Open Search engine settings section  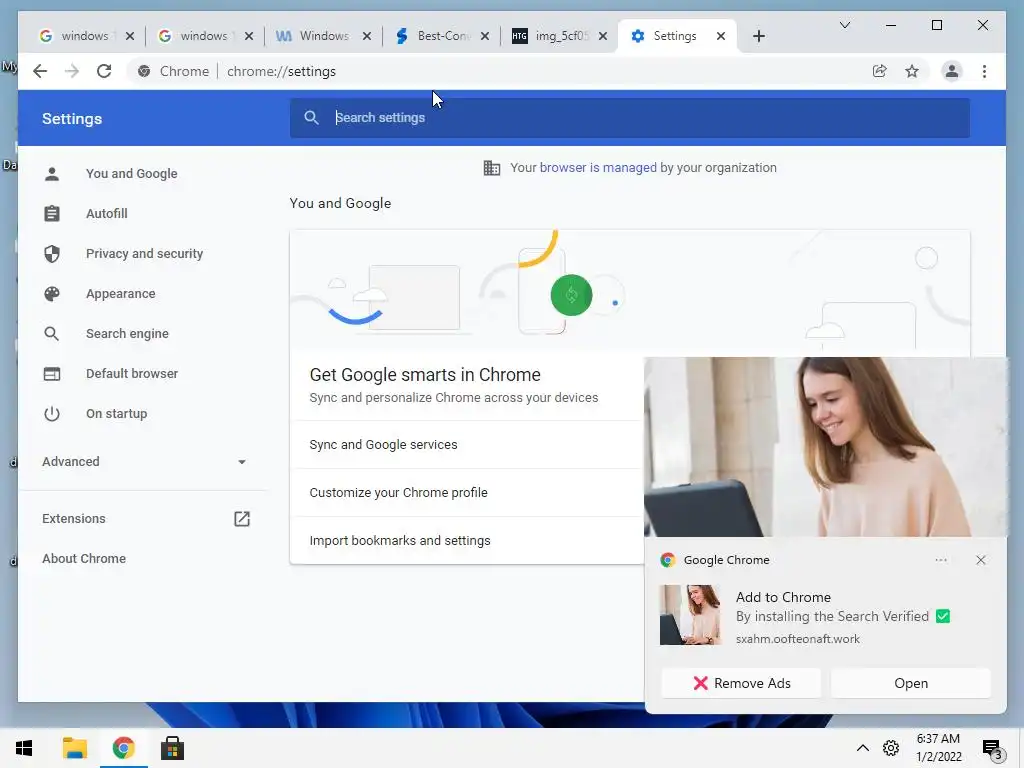point(127,334)
